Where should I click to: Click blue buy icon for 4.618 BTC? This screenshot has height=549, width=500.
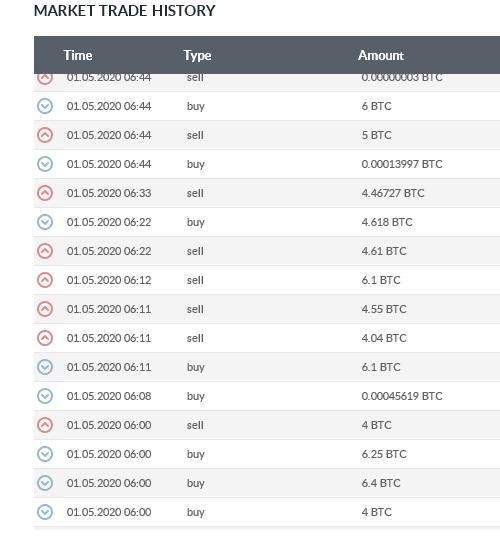(45, 222)
